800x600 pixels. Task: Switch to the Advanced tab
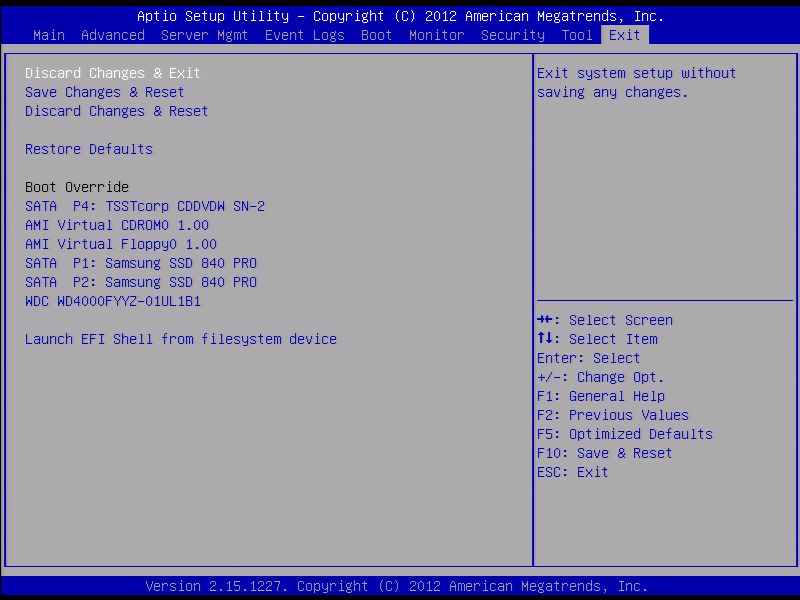(x=113, y=35)
